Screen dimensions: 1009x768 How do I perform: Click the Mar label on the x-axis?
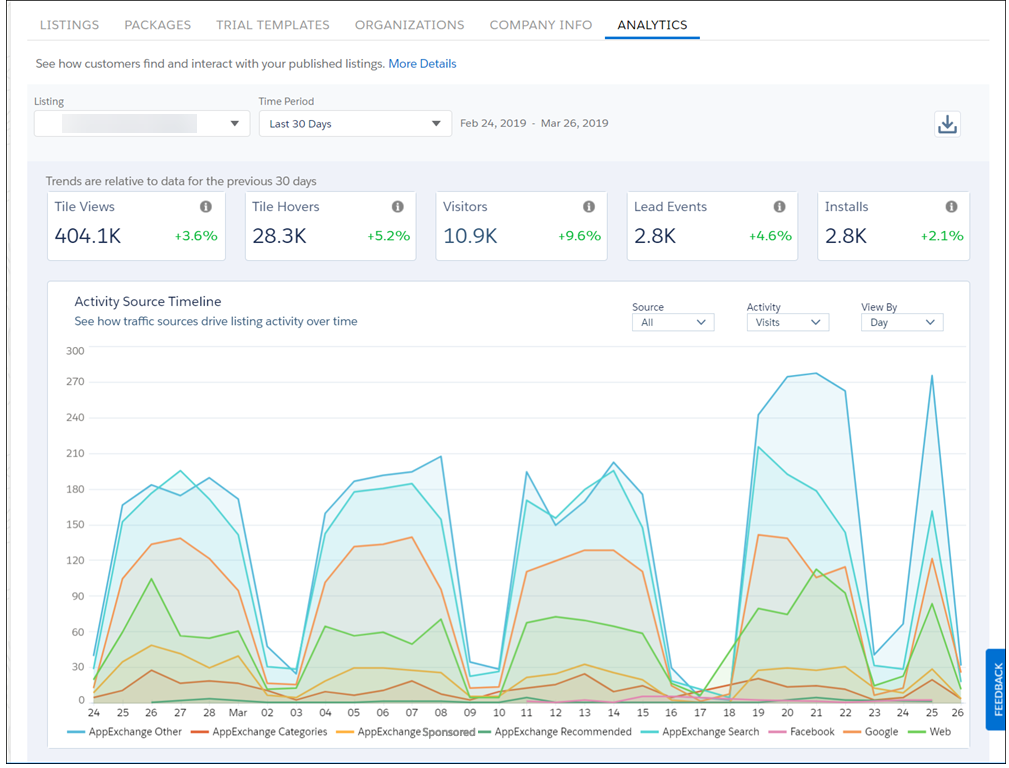coord(238,713)
